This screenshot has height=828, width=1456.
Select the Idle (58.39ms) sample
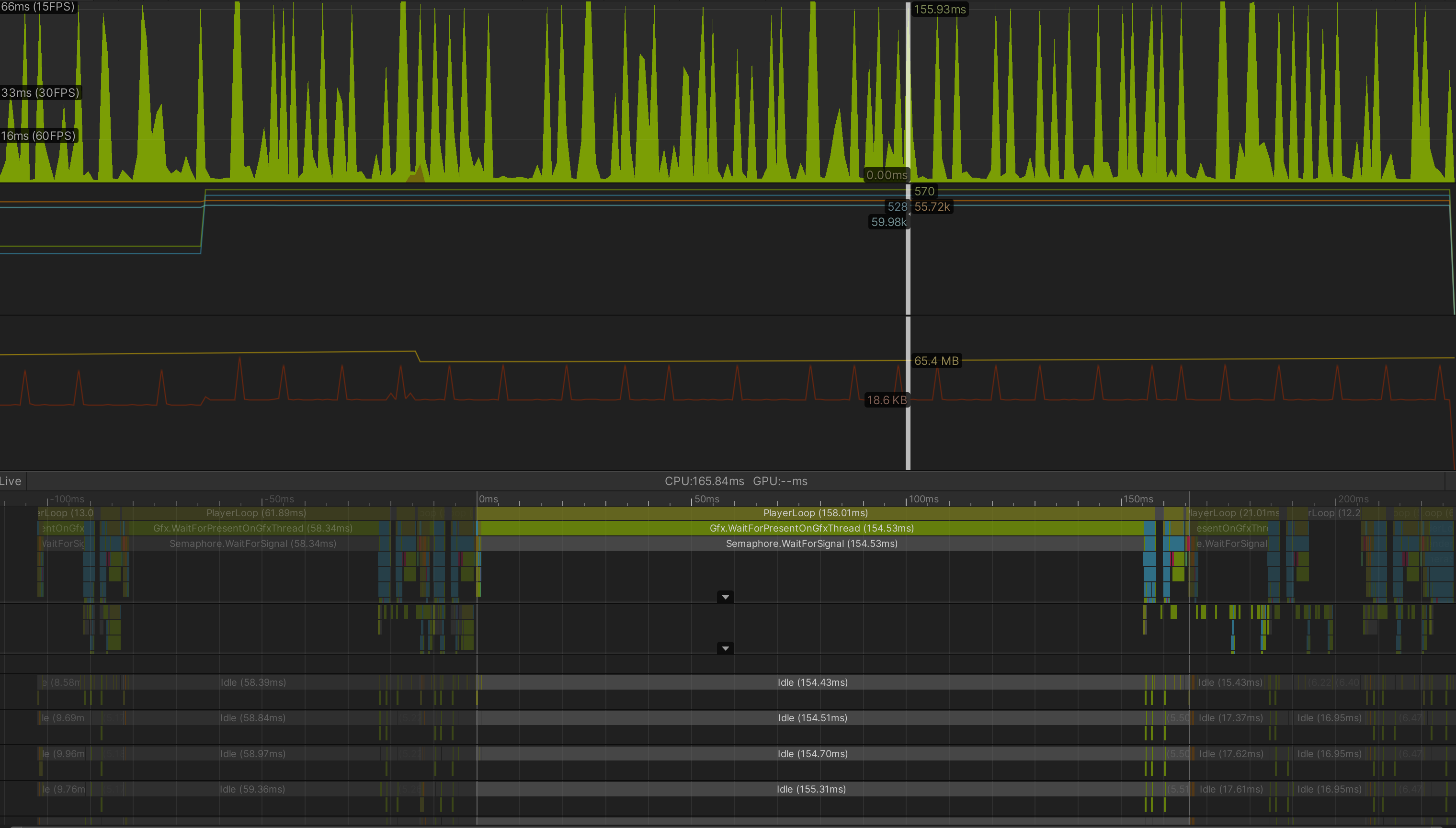pyautogui.click(x=254, y=682)
